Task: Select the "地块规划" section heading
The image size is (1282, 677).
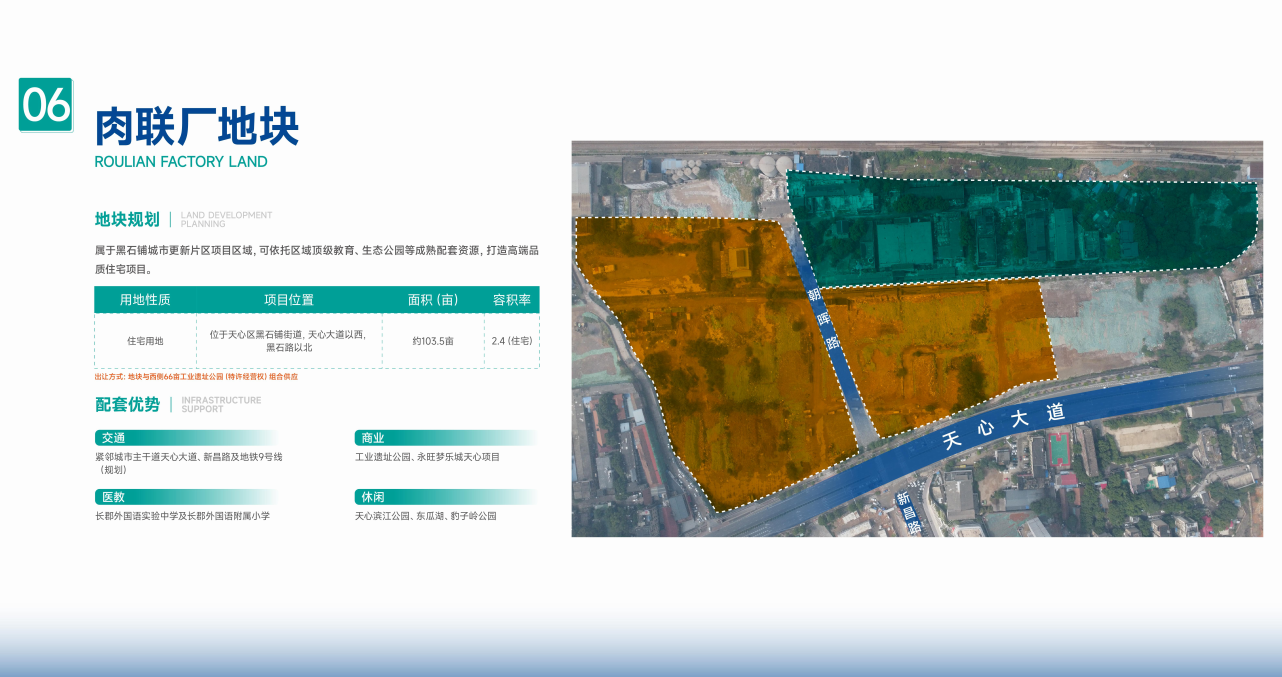Action: pos(127,220)
